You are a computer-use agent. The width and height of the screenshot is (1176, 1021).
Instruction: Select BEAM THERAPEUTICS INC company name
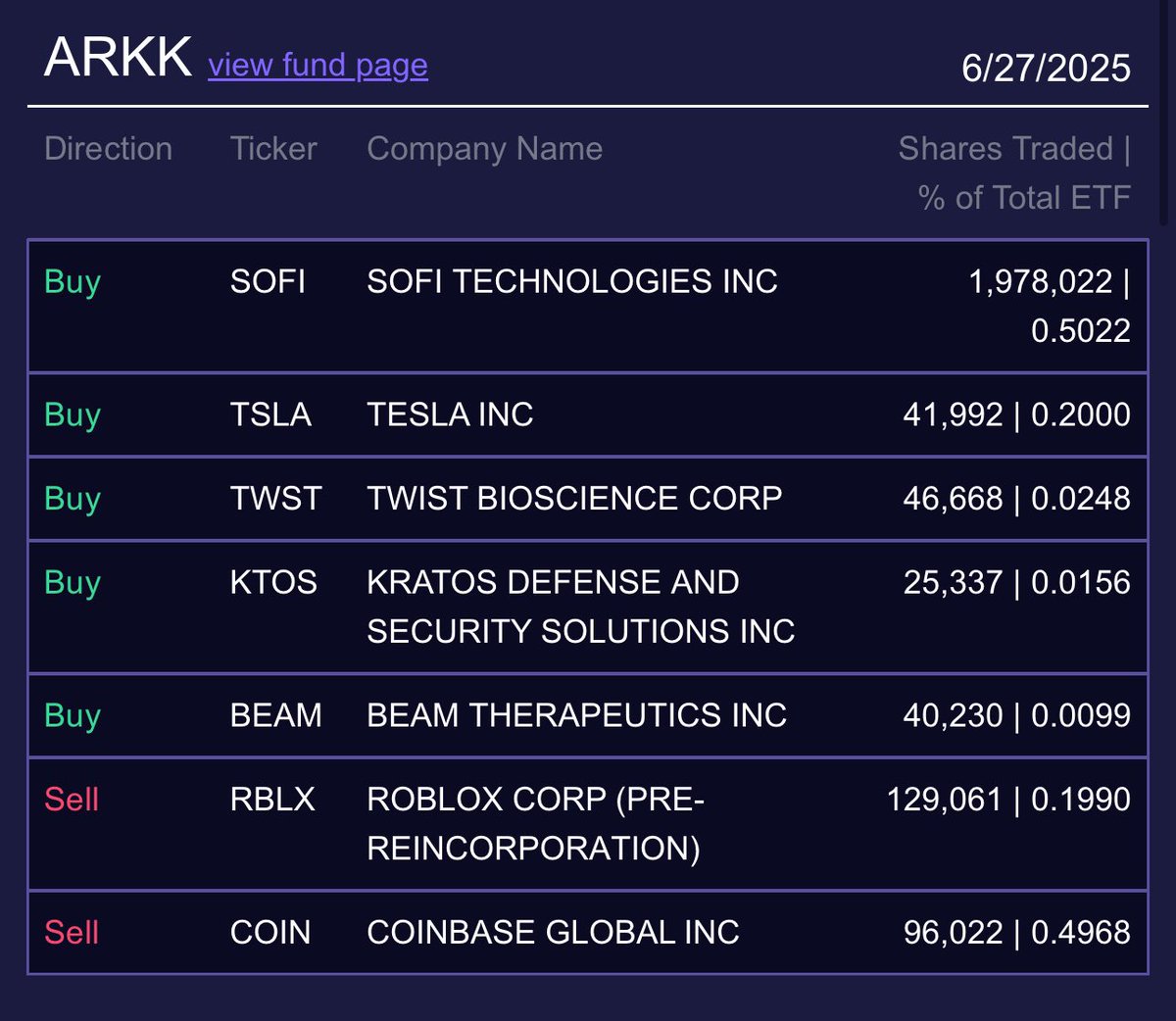576,716
